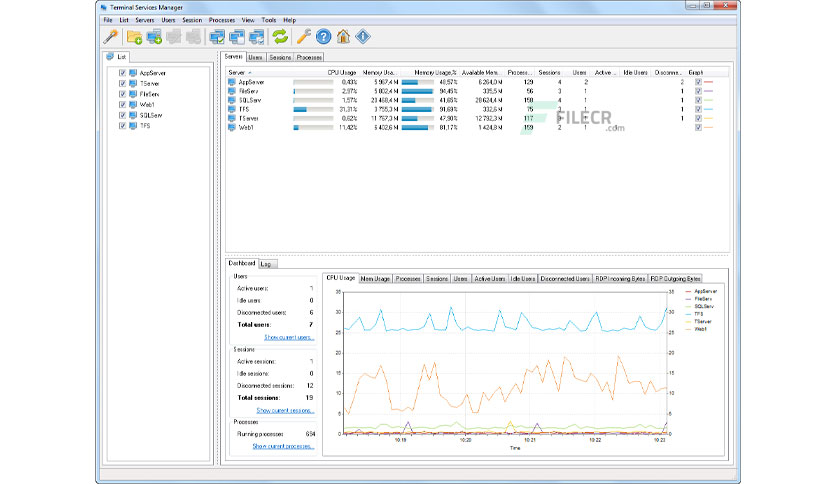836x484 pixels.
Task: Uncheck FileServ in the left server list
Action: pos(123,94)
